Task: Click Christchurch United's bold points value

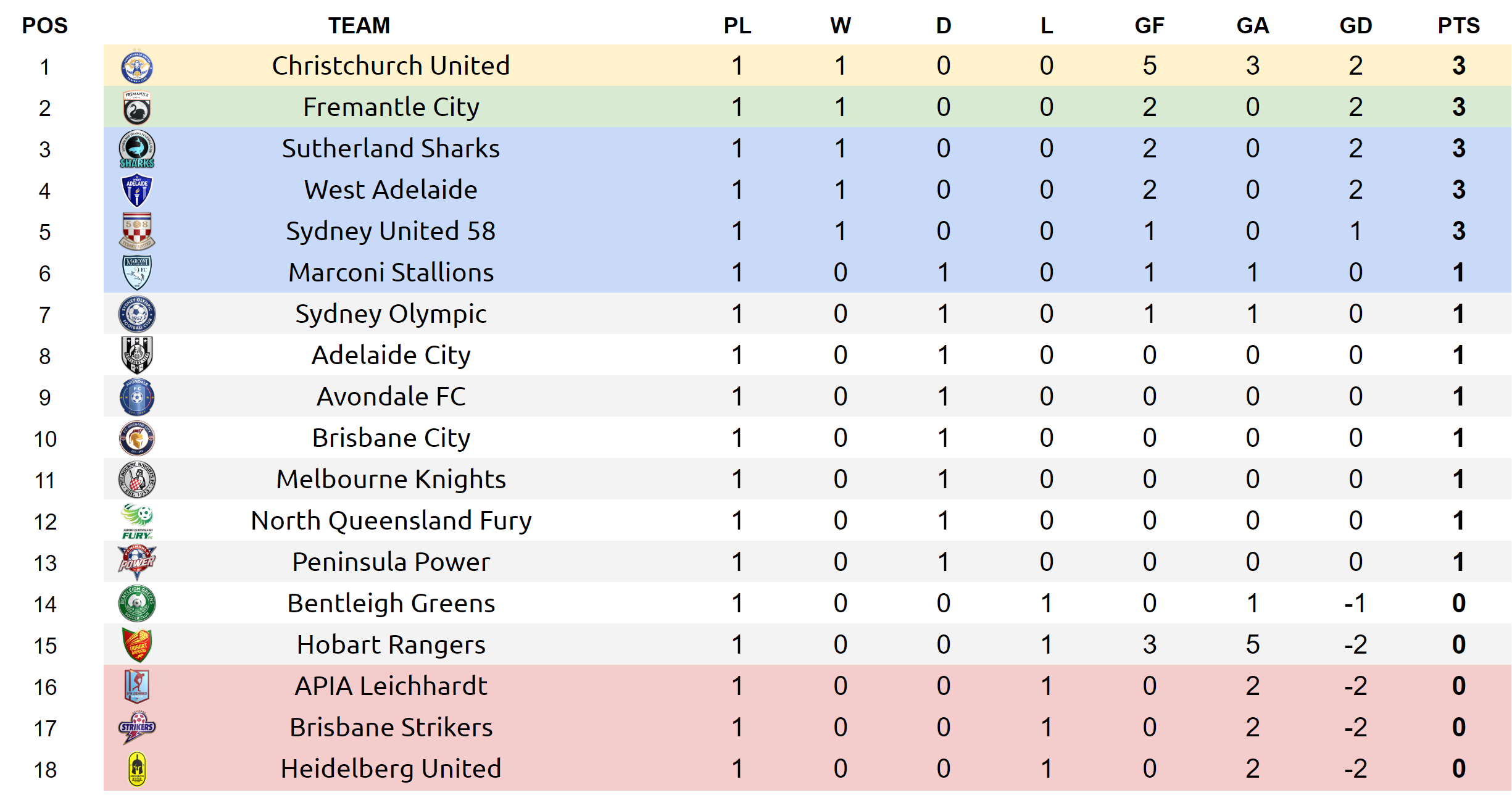Action: coord(1458,66)
